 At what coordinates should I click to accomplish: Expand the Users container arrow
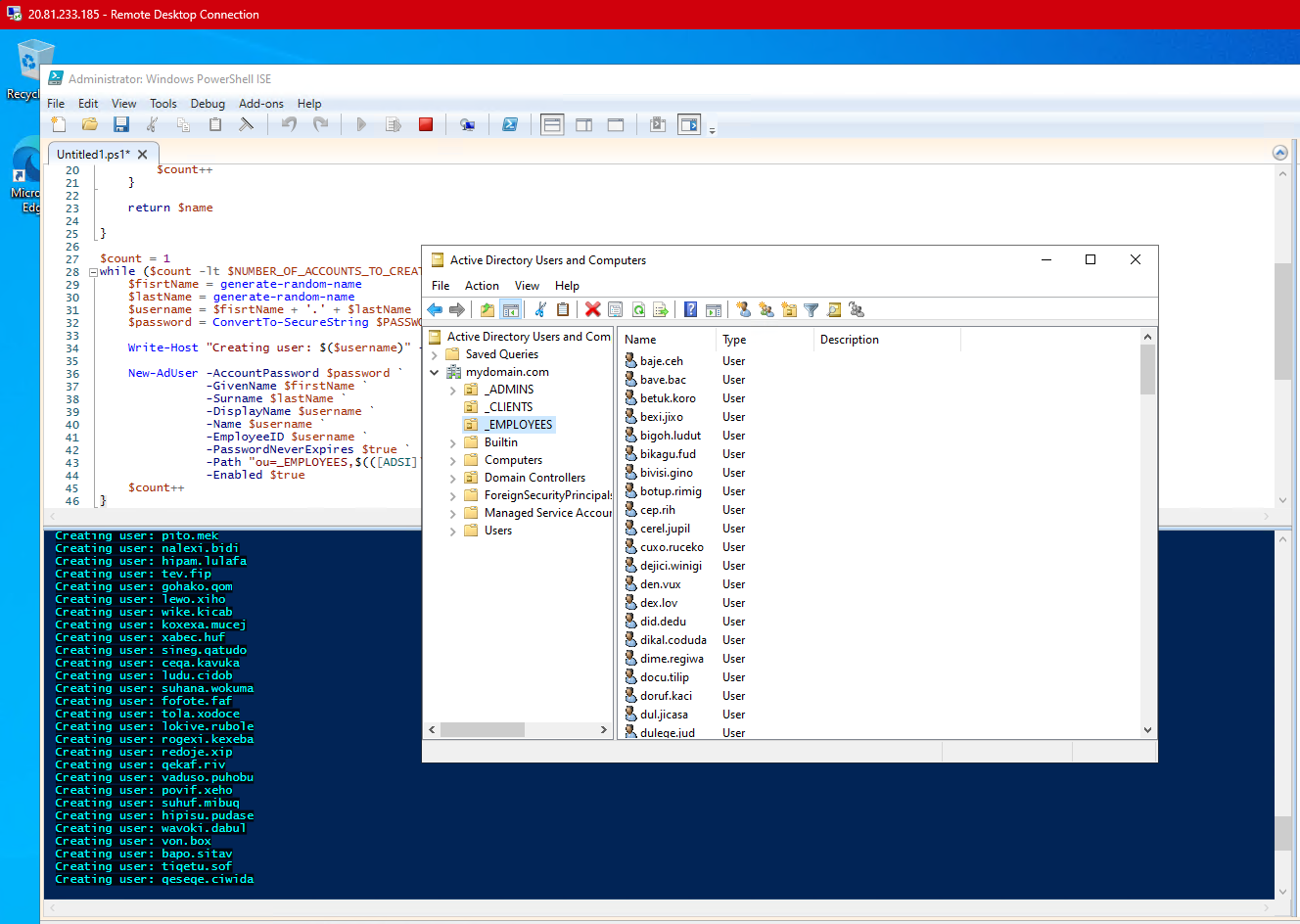453,531
